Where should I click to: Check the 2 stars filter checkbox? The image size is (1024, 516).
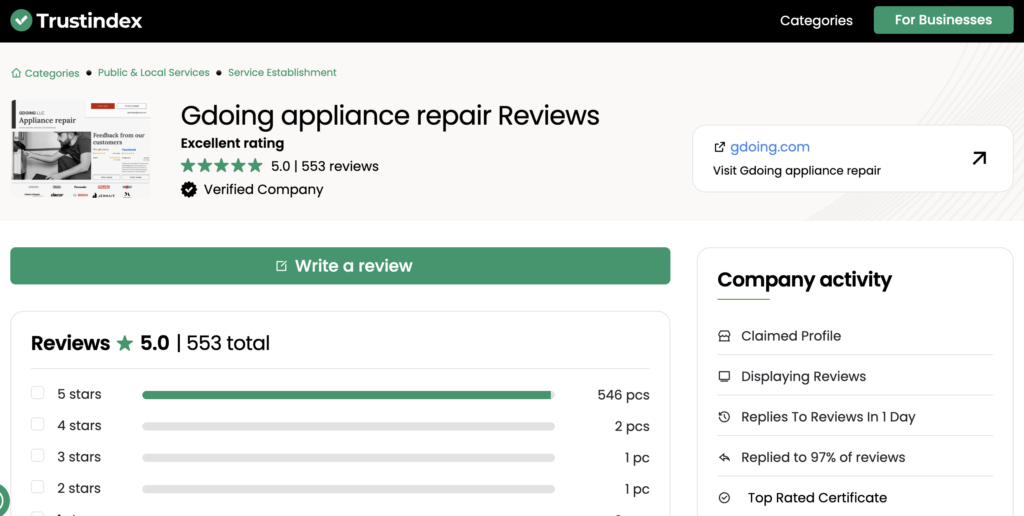click(x=38, y=487)
